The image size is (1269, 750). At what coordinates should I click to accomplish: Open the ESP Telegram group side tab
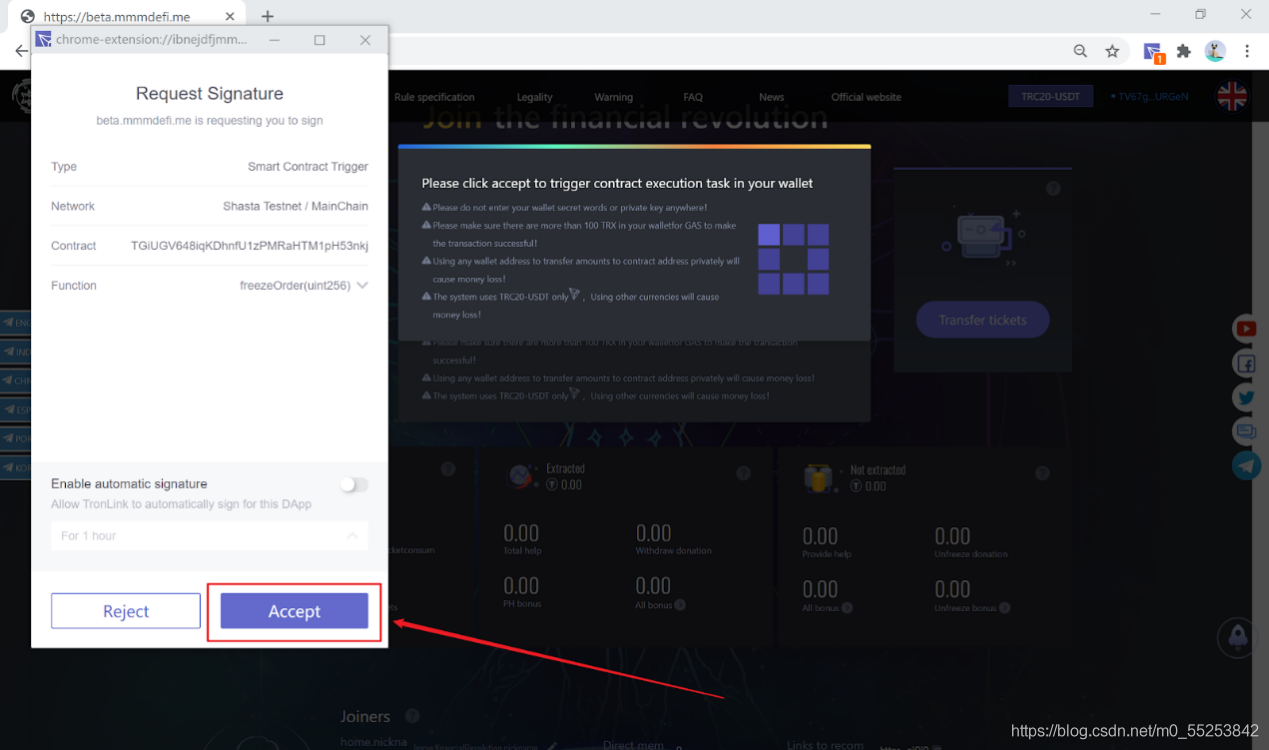pyautogui.click(x=15, y=410)
